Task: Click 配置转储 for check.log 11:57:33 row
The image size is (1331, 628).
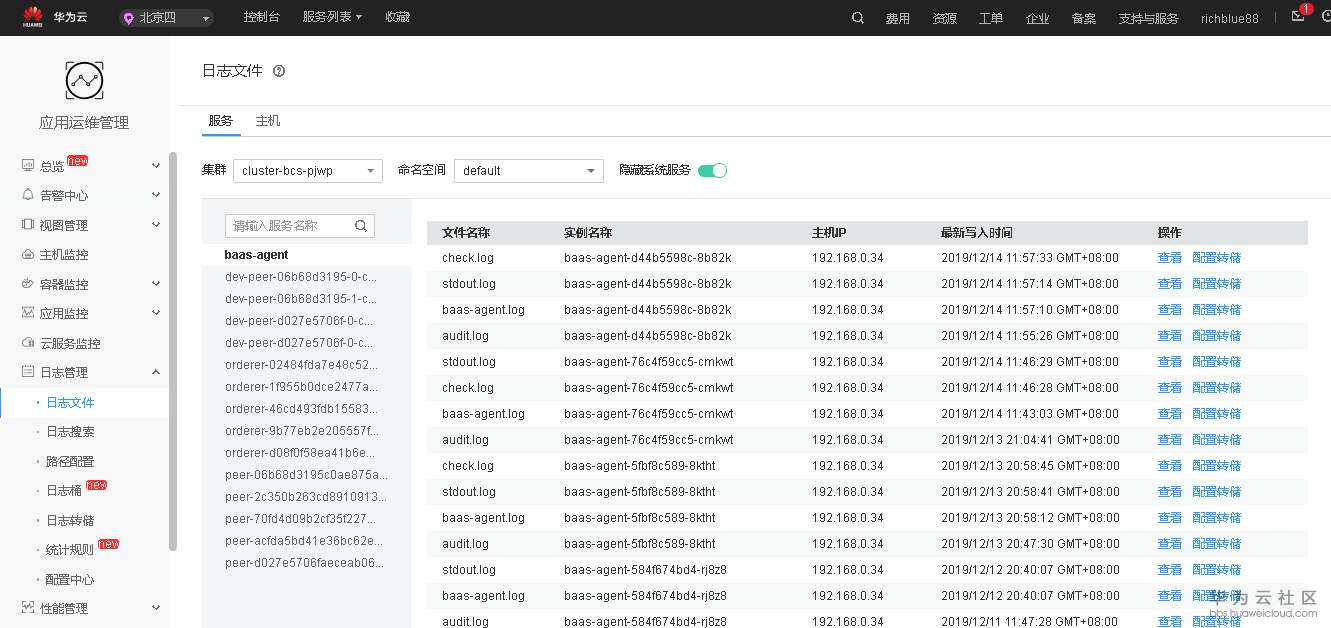Action: tap(1217, 258)
